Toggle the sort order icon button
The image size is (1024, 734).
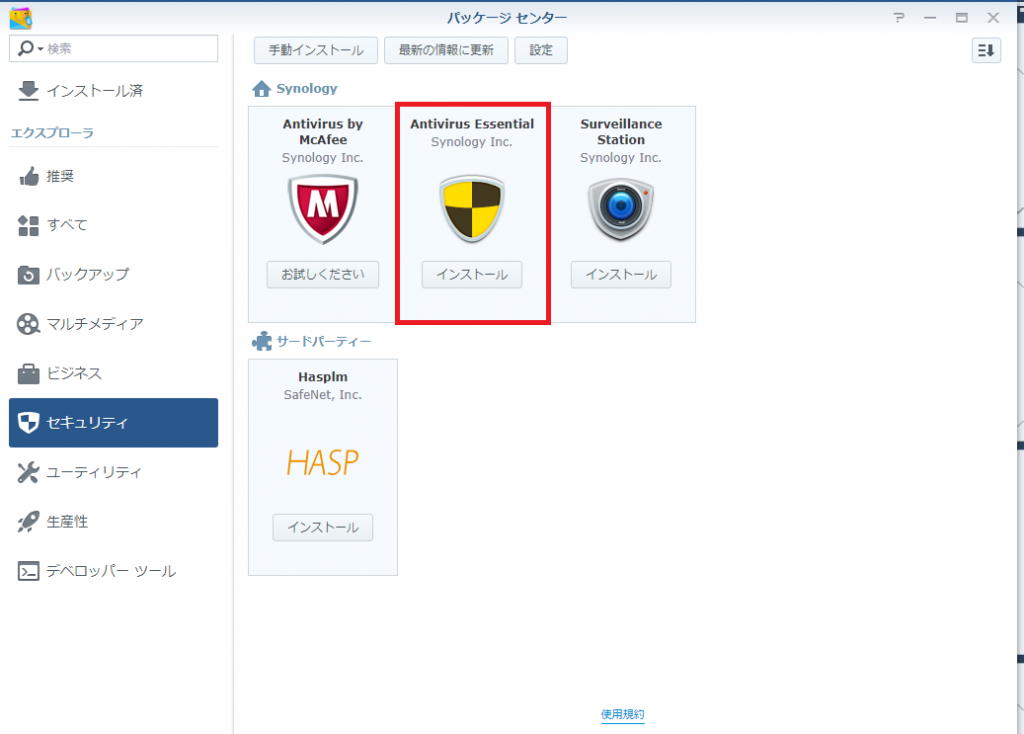pyautogui.click(x=986, y=50)
